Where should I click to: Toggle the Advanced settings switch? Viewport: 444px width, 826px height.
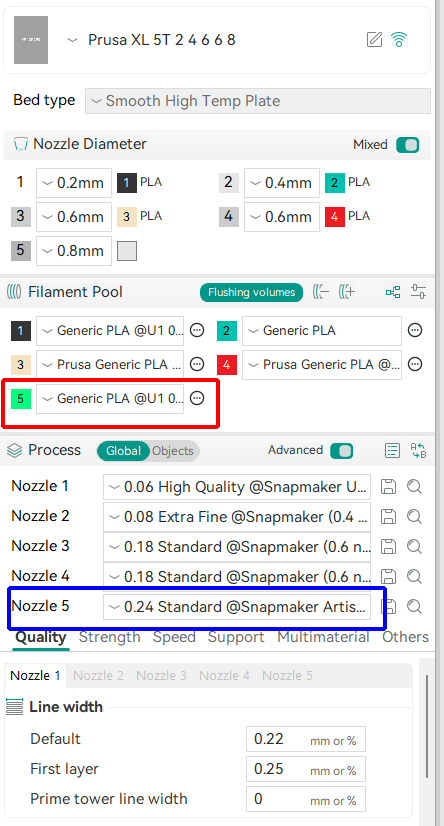click(x=341, y=451)
